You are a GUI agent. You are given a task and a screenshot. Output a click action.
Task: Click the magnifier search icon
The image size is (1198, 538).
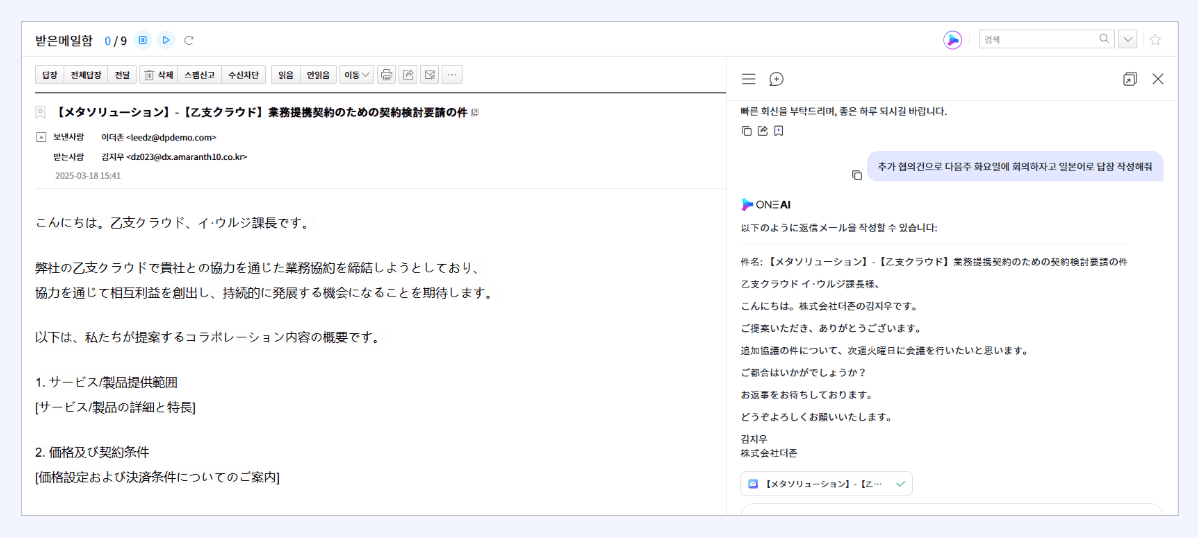tap(1104, 39)
